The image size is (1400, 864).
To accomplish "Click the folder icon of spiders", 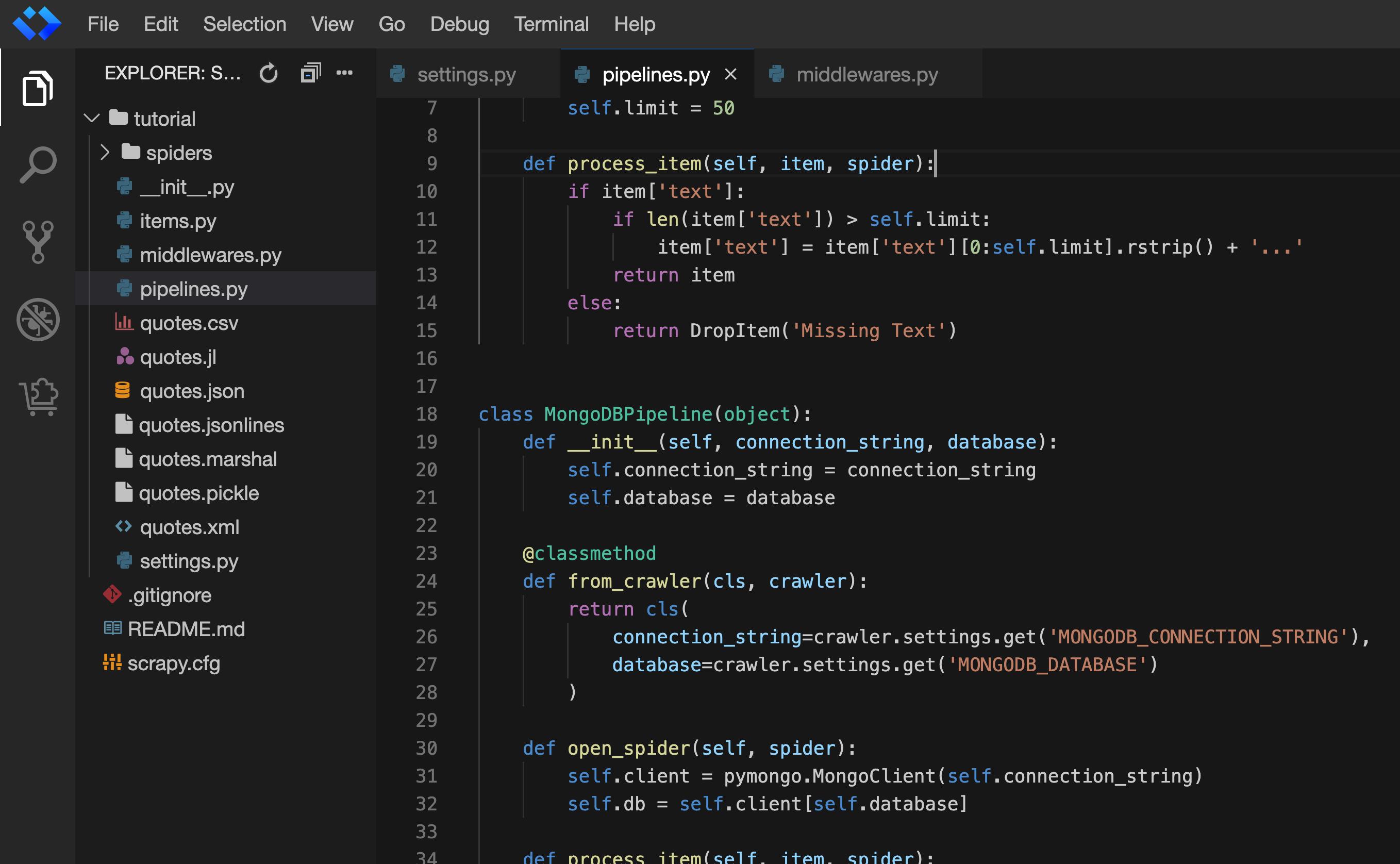I will point(131,152).
